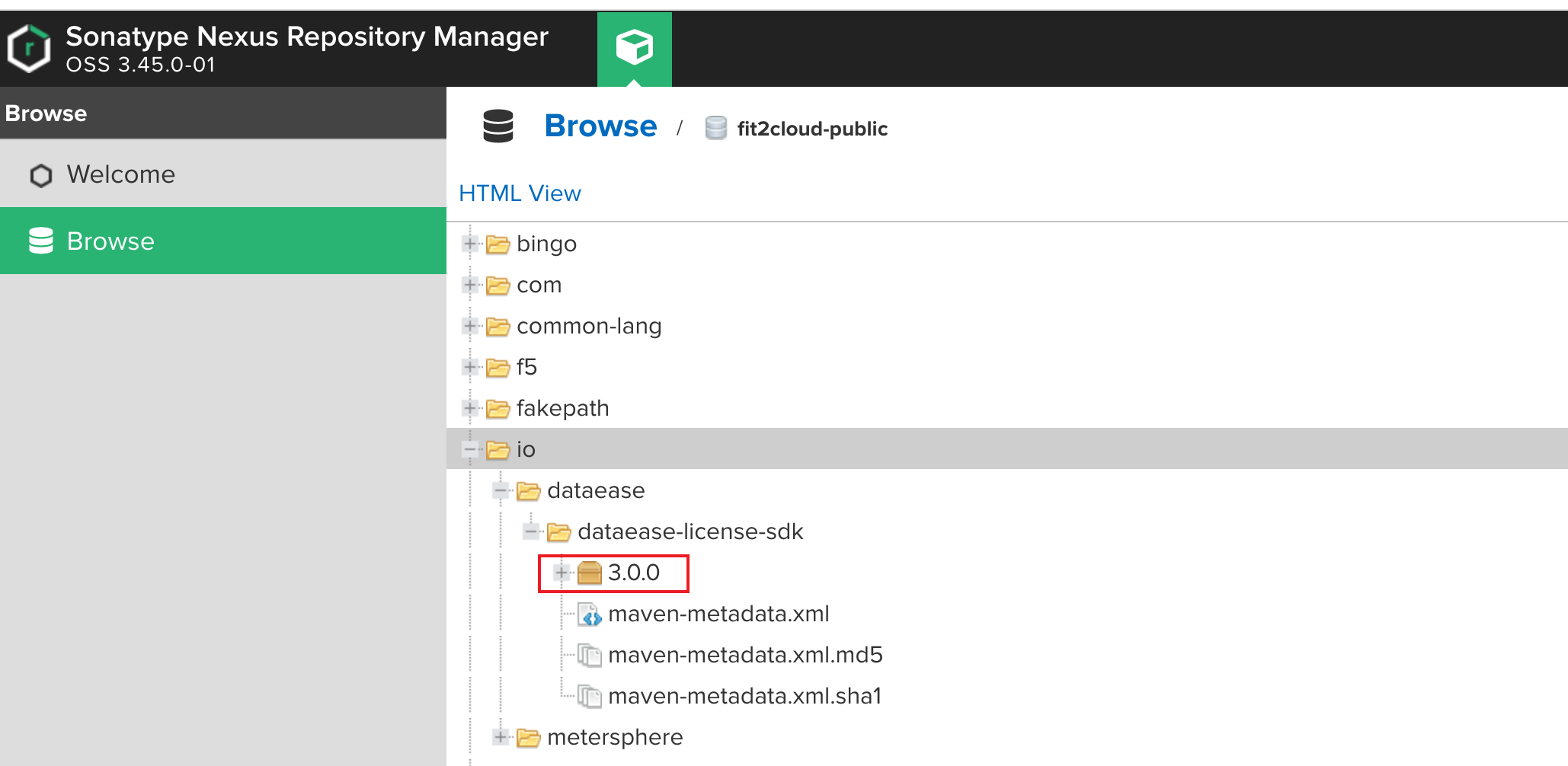
Task: Collapse the io folder node
Action: (x=470, y=449)
